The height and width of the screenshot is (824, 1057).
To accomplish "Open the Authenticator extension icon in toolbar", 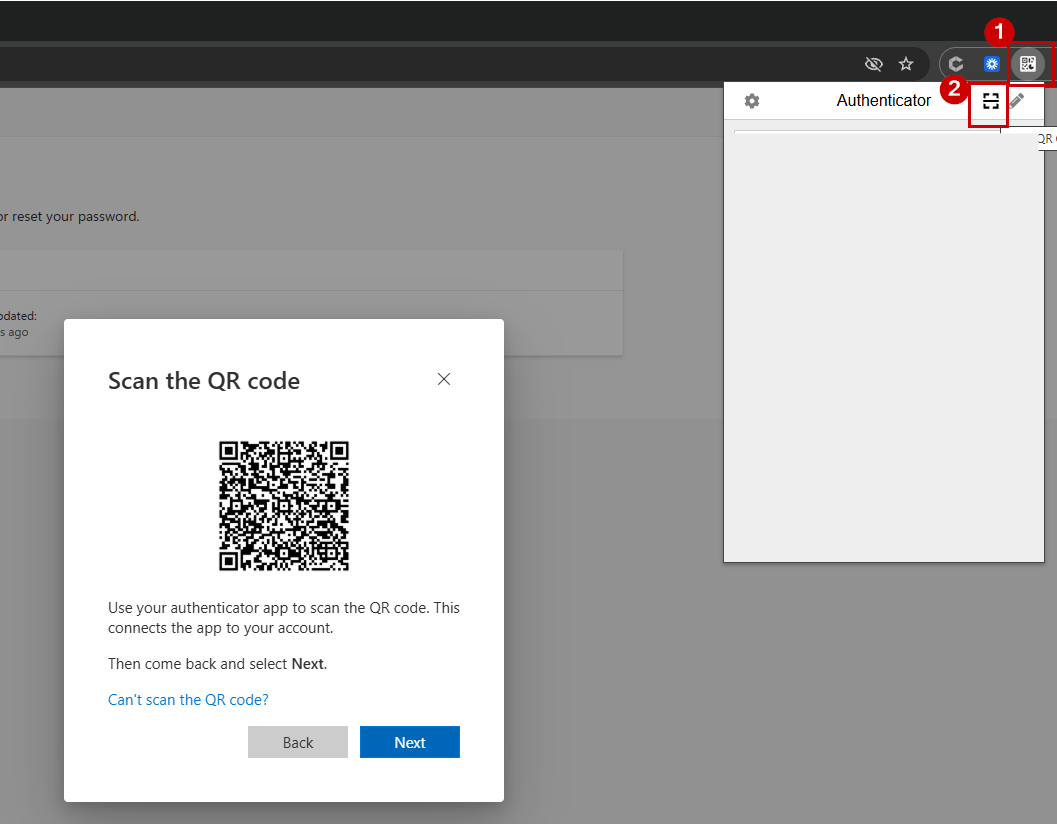I will tap(1027, 64).
